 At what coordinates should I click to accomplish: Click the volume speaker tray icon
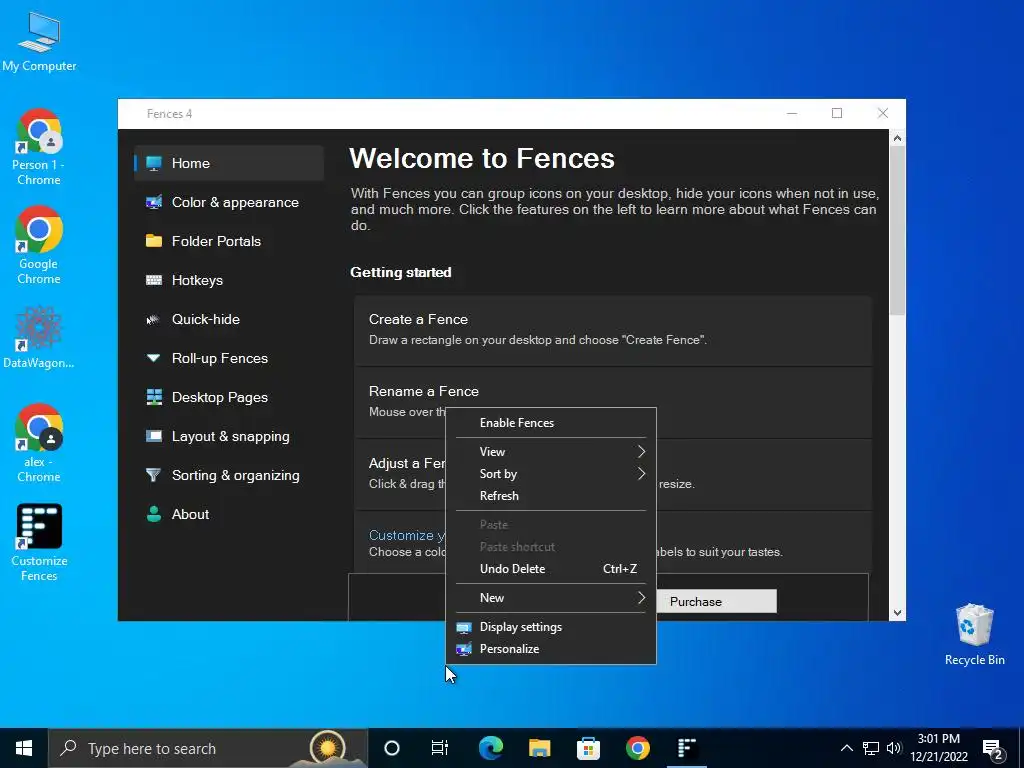point(893,748)
